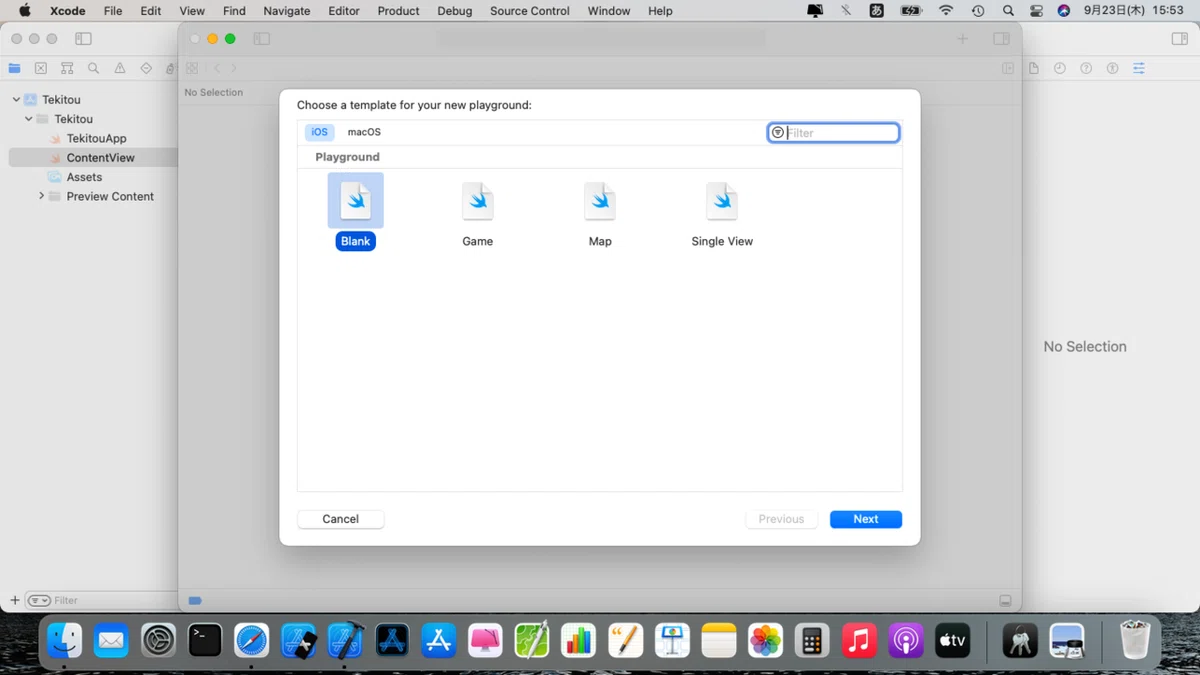Click the template Filter search field
This screenshot has height=675, width=1200.
[833, 132]
